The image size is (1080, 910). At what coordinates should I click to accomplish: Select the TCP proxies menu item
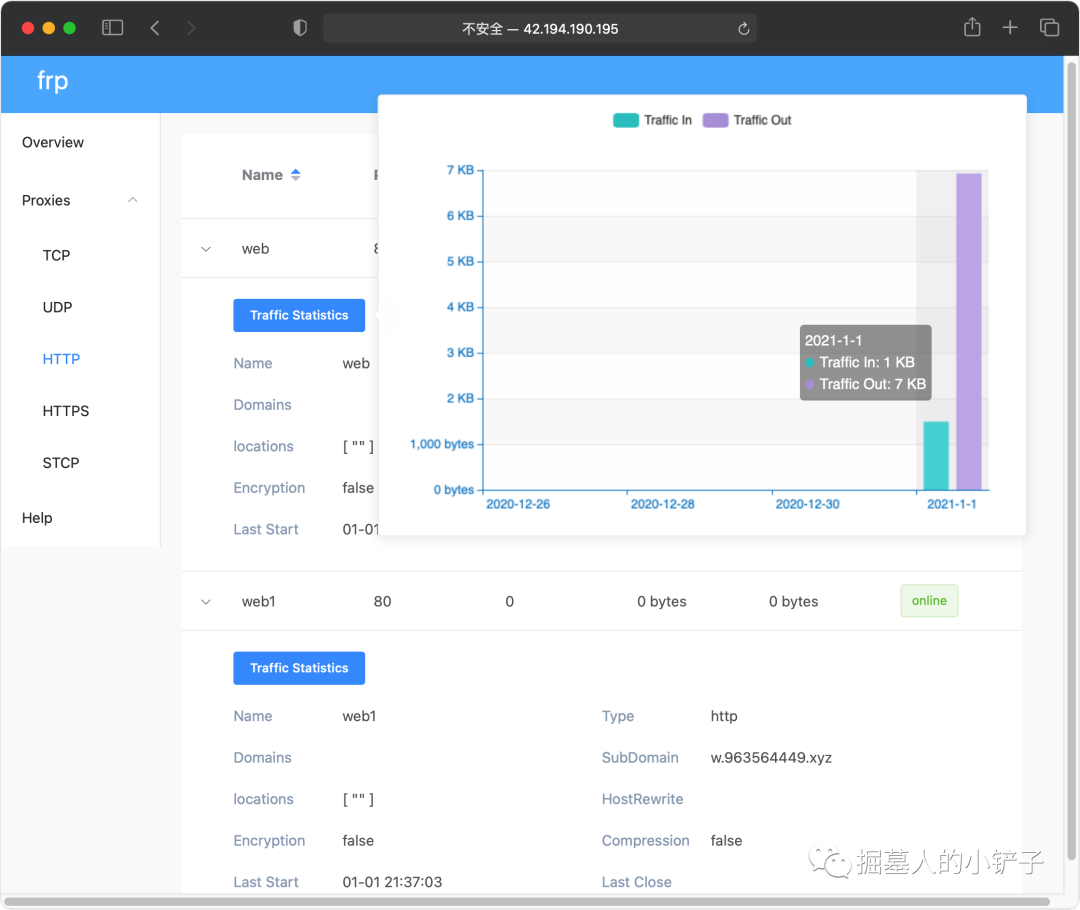tap(56, 255)
